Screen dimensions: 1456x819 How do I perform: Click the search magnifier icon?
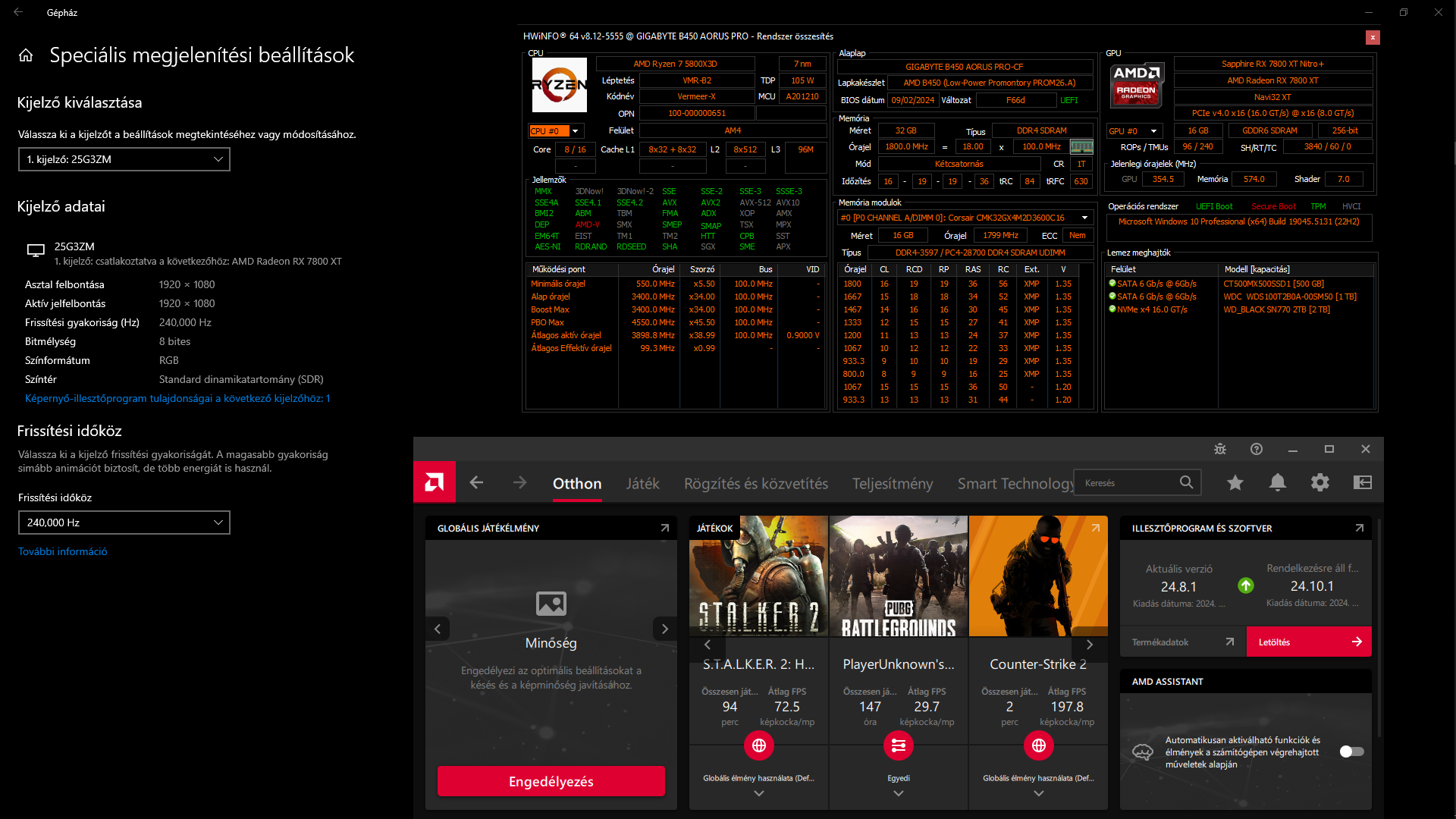[1187, 482]
